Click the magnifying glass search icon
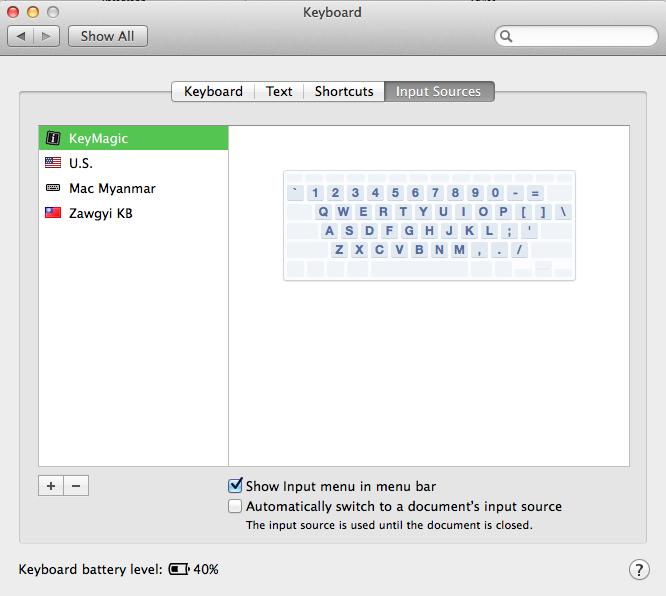 tap(506, 37)
